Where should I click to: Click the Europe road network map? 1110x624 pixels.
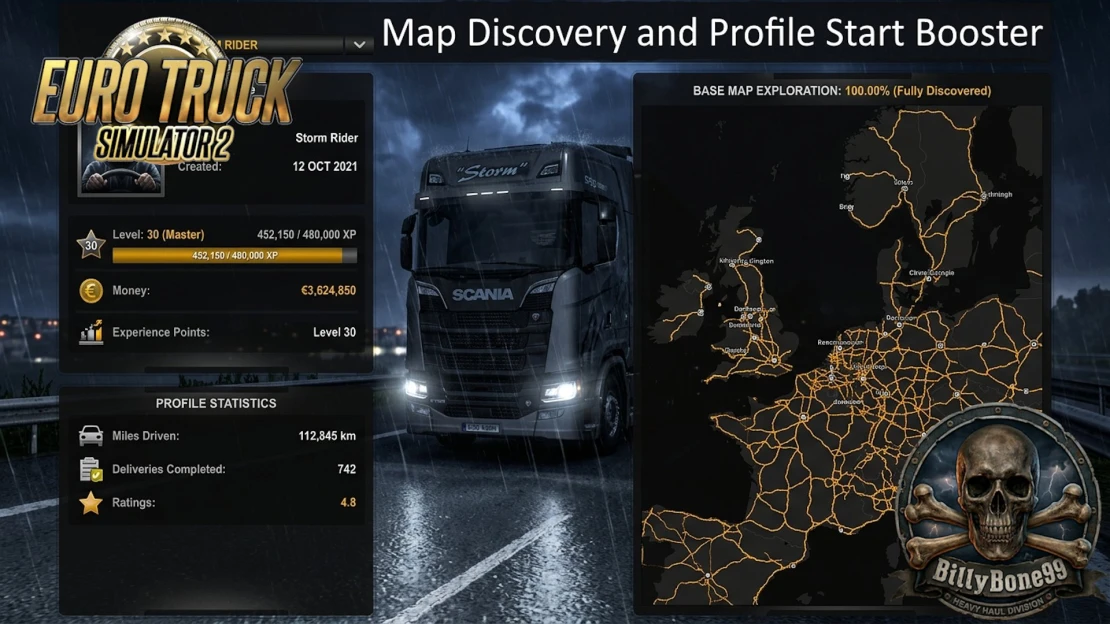pos(841,354)
